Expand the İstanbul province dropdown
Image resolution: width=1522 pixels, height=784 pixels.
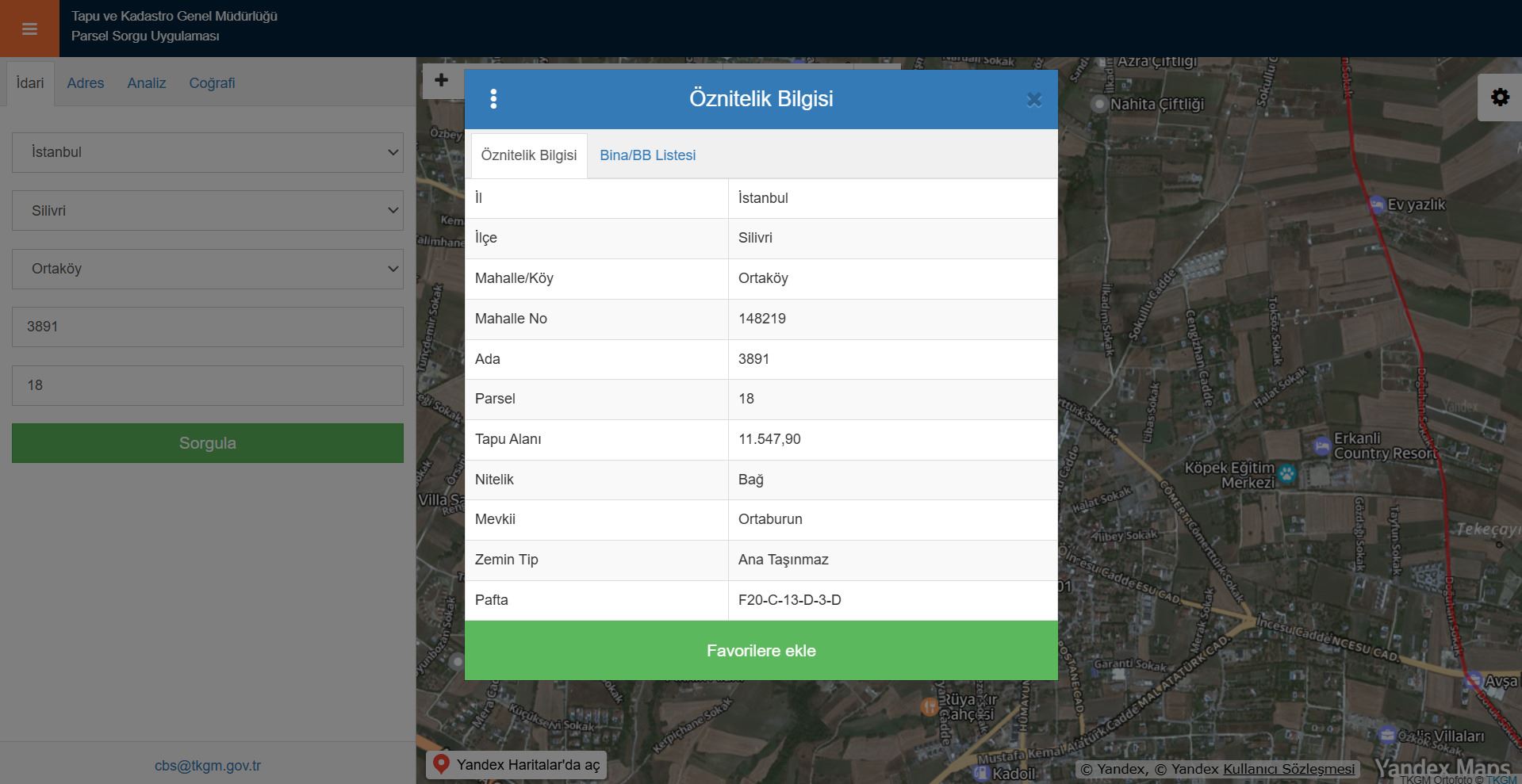207,152
